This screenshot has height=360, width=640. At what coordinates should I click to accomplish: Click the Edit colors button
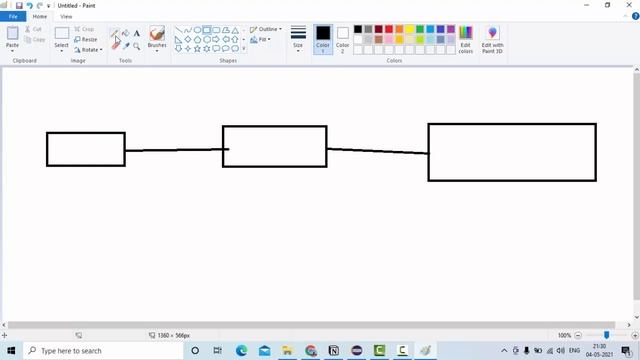pos(466,40)
